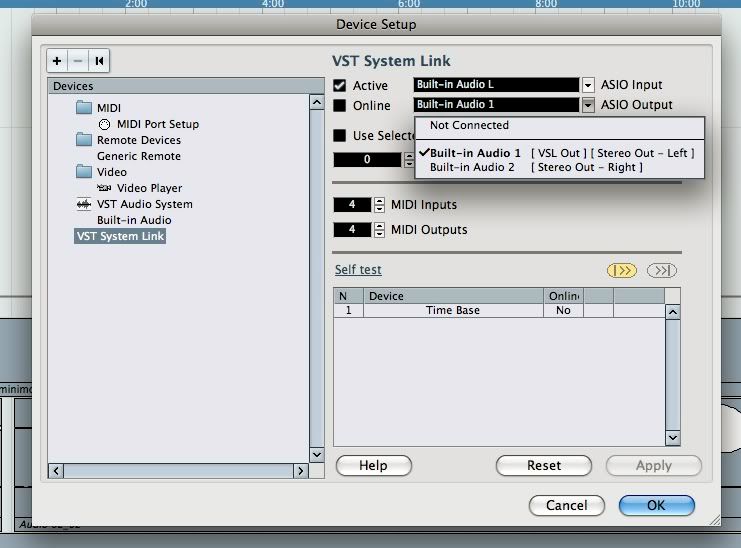Open the Self test link
The height and width of the screenshot is (548, 741).
pyautogui.click(x=358, y=270)
